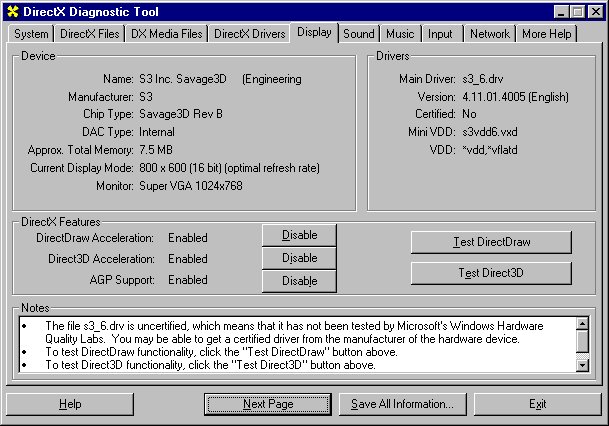Click the '7.5 MB' memory value
609x426 pixels.
pyautogui.click(x=156, y=150)
